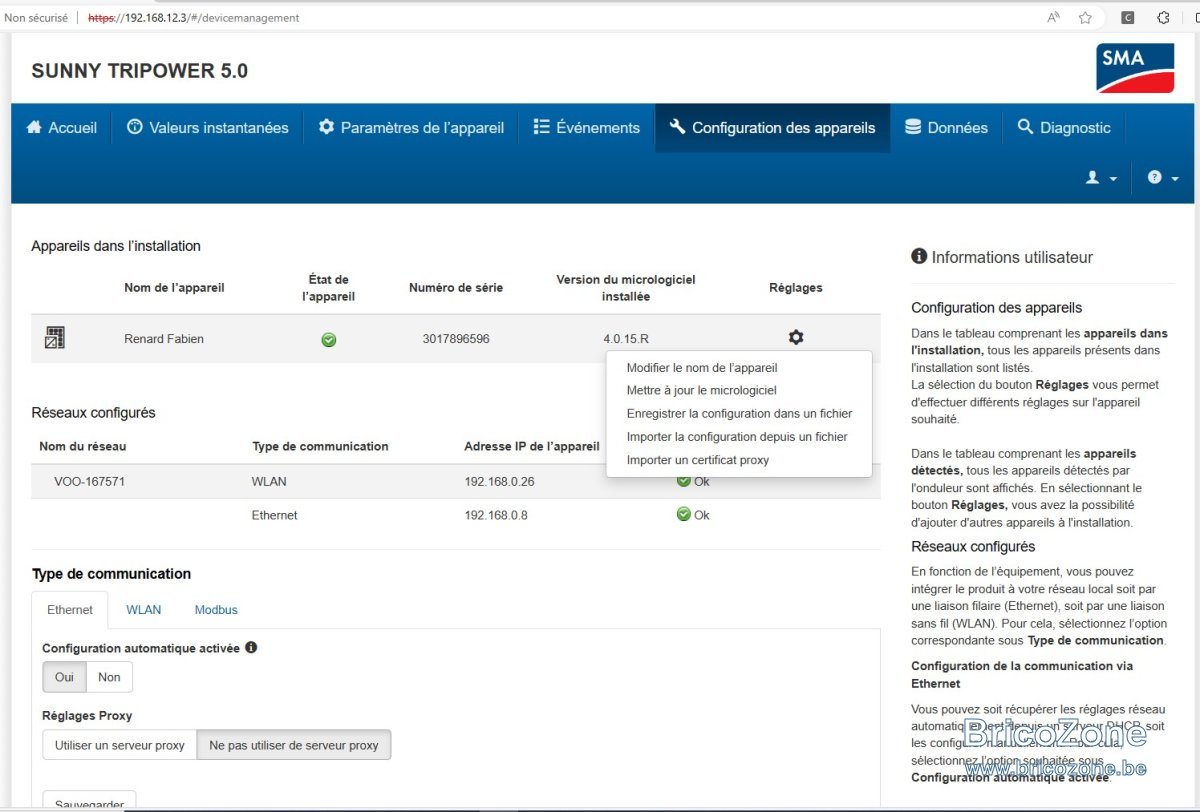Click Ethernet cell in the networks table
The width and height of the screenshot is (1200, 812).
(x=275, y=516)
